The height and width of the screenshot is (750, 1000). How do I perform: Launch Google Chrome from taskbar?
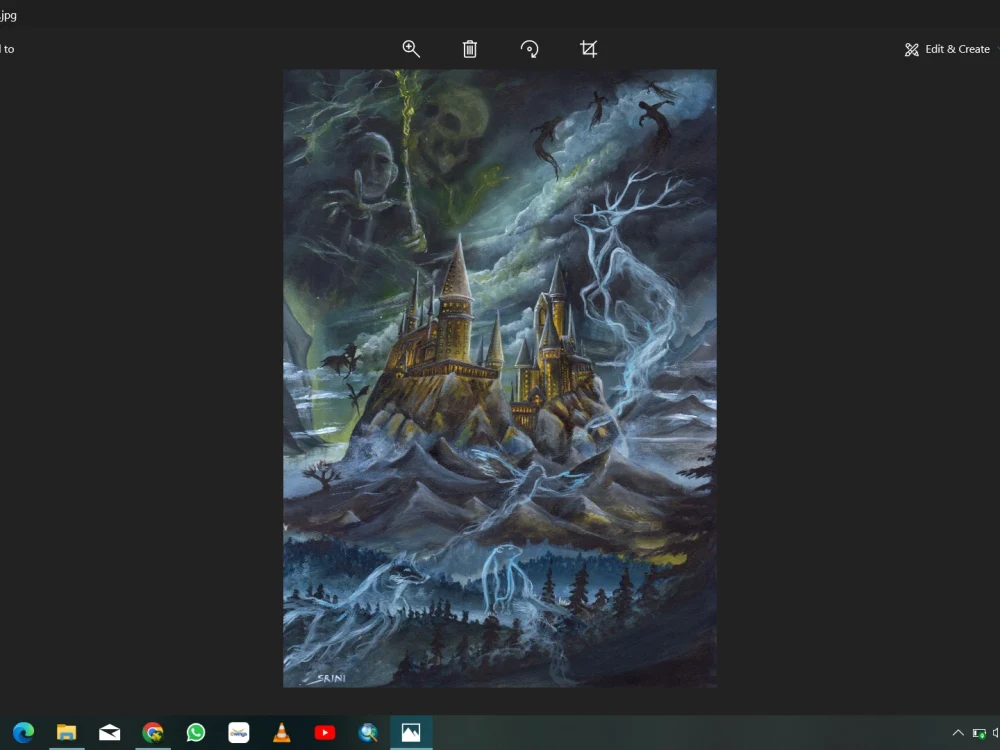point(153,732)
